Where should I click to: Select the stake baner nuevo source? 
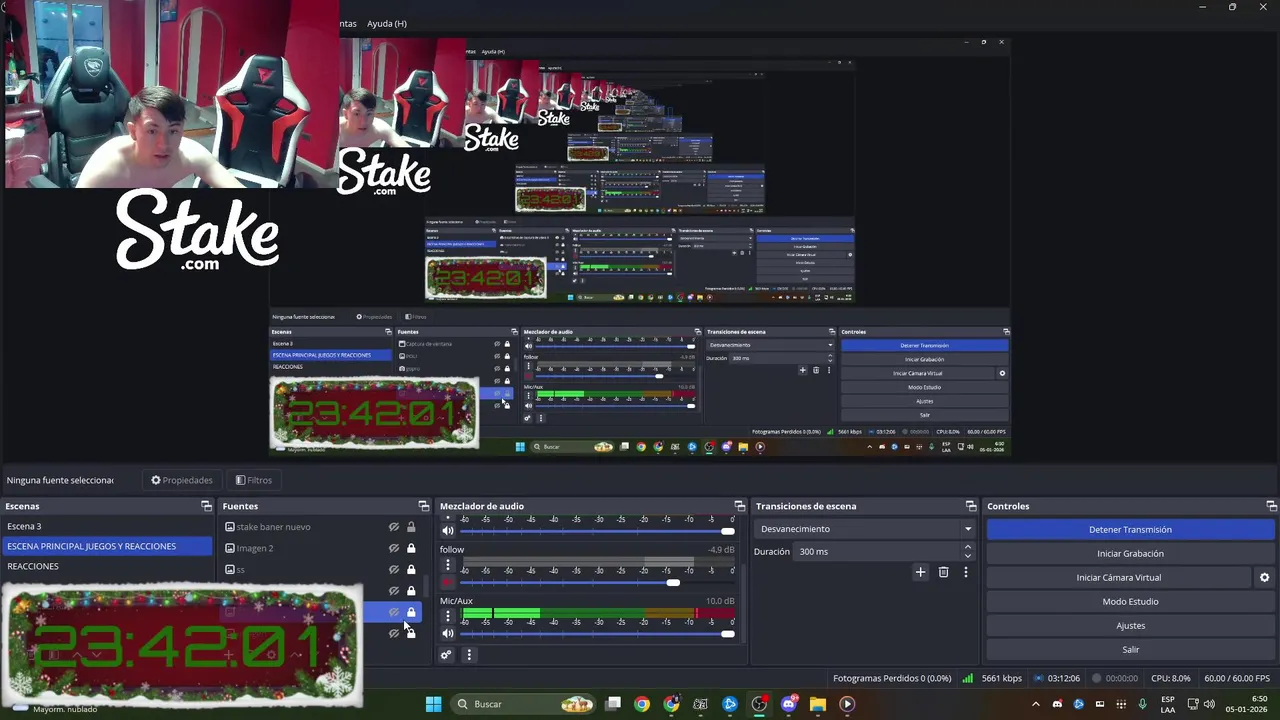coord(273,527)
